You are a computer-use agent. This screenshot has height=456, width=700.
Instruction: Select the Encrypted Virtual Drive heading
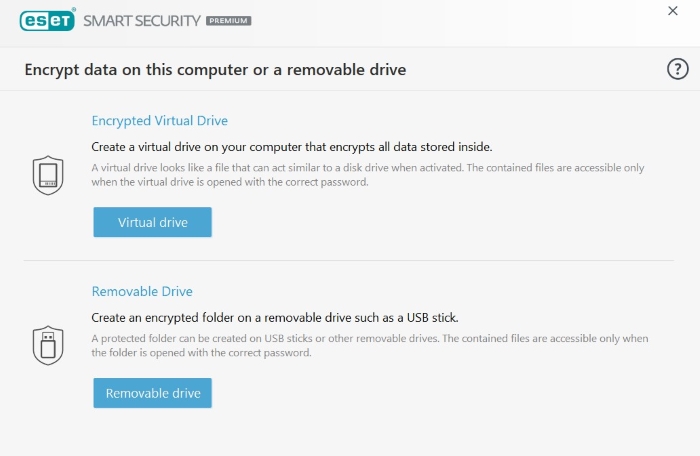coord(160,121)
